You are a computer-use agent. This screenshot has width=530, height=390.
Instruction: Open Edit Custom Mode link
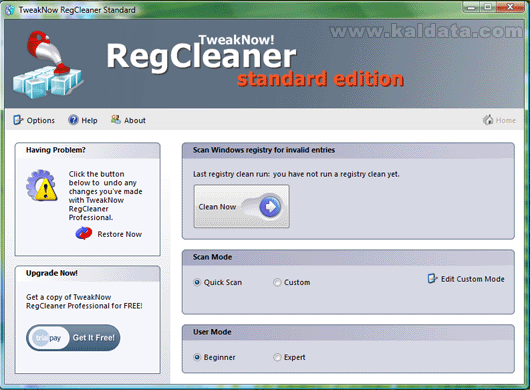pos(466,279)
